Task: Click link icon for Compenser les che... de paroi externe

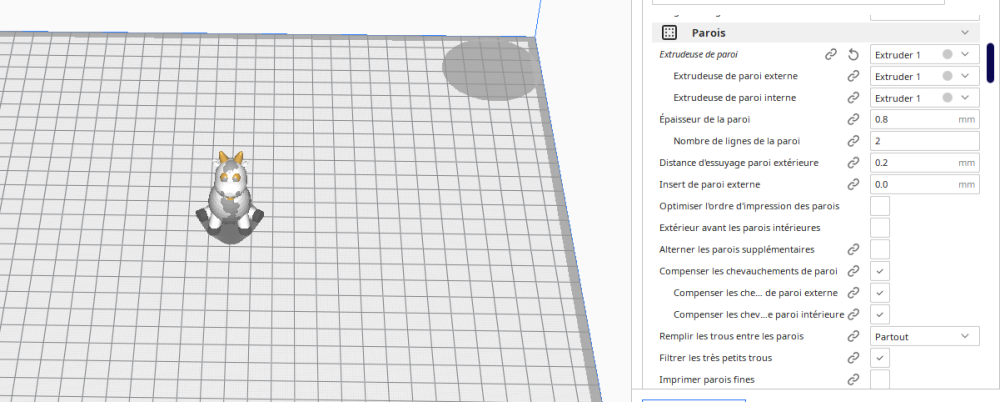Action: point(853,293)
